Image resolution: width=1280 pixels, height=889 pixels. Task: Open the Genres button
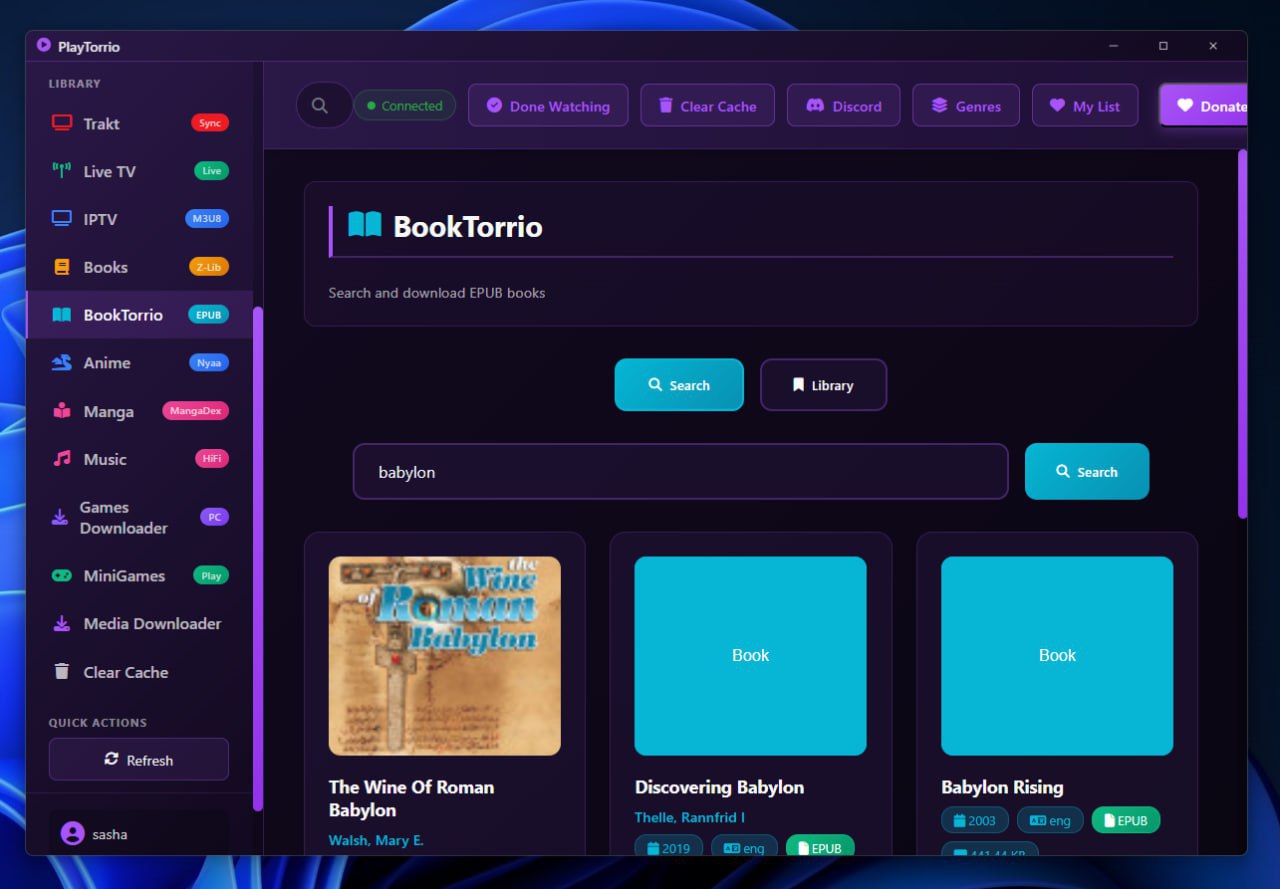pos(966,106)
